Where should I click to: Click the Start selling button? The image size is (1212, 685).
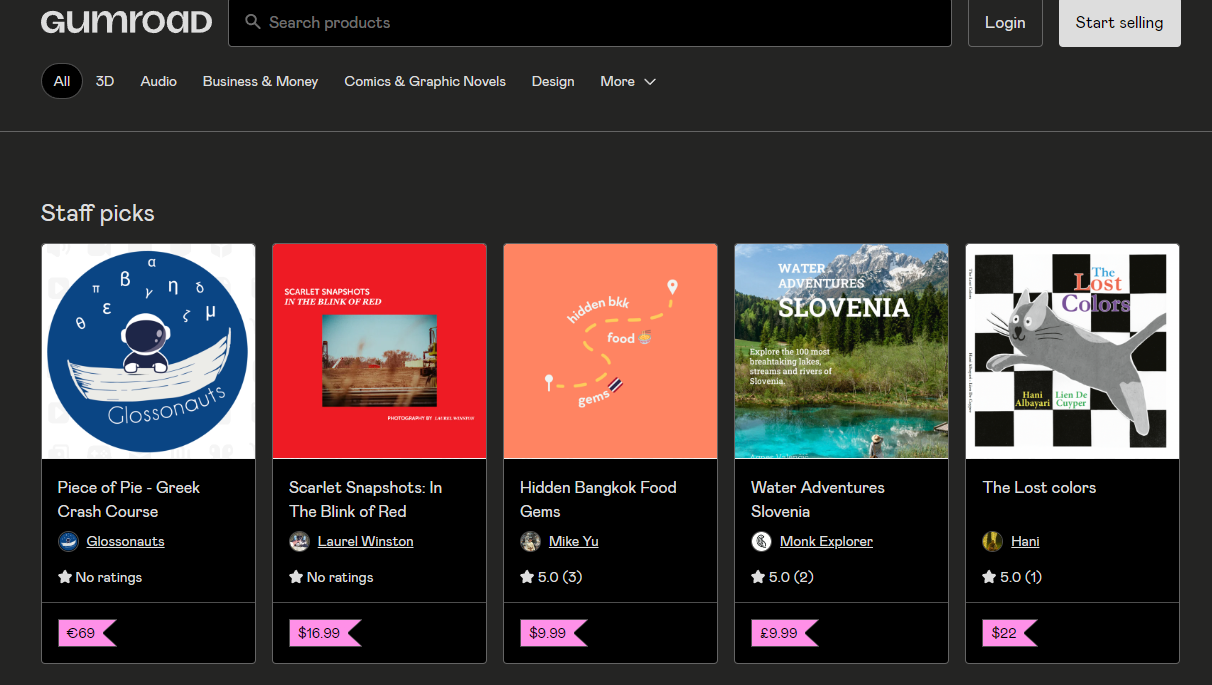click(1120, 22)
